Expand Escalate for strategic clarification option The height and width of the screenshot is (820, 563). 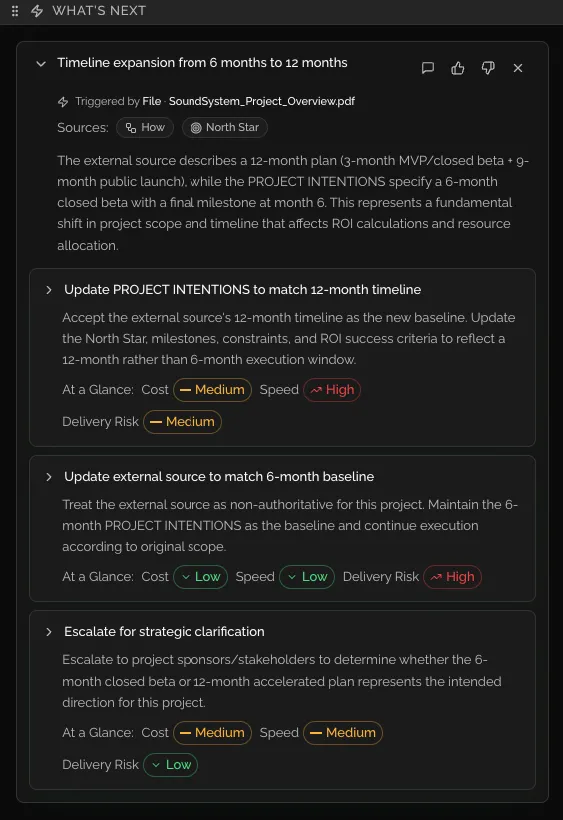coord(49,632)
